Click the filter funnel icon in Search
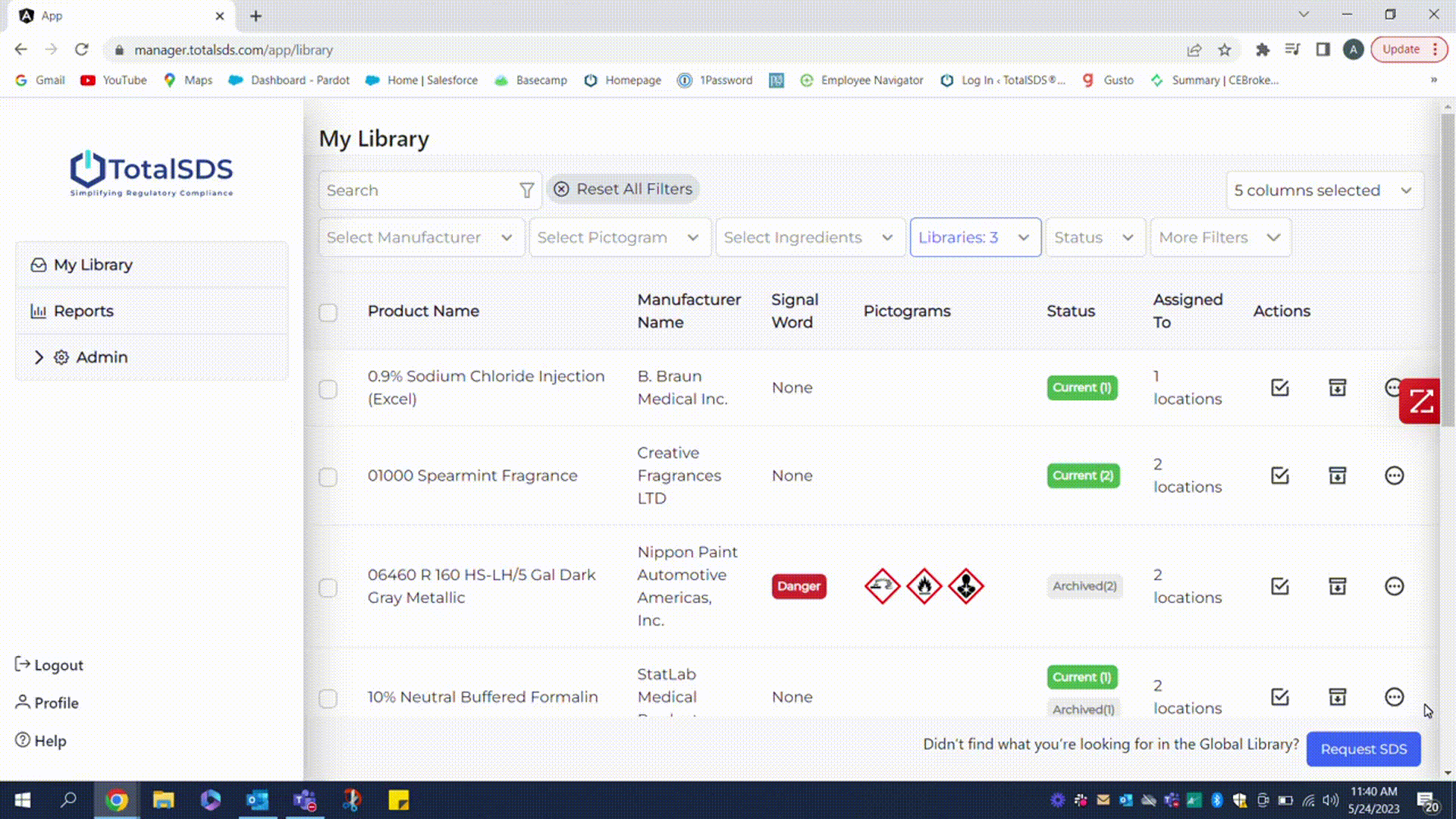The height and width of the screenshot is (819, 1456). click(526, 190)
